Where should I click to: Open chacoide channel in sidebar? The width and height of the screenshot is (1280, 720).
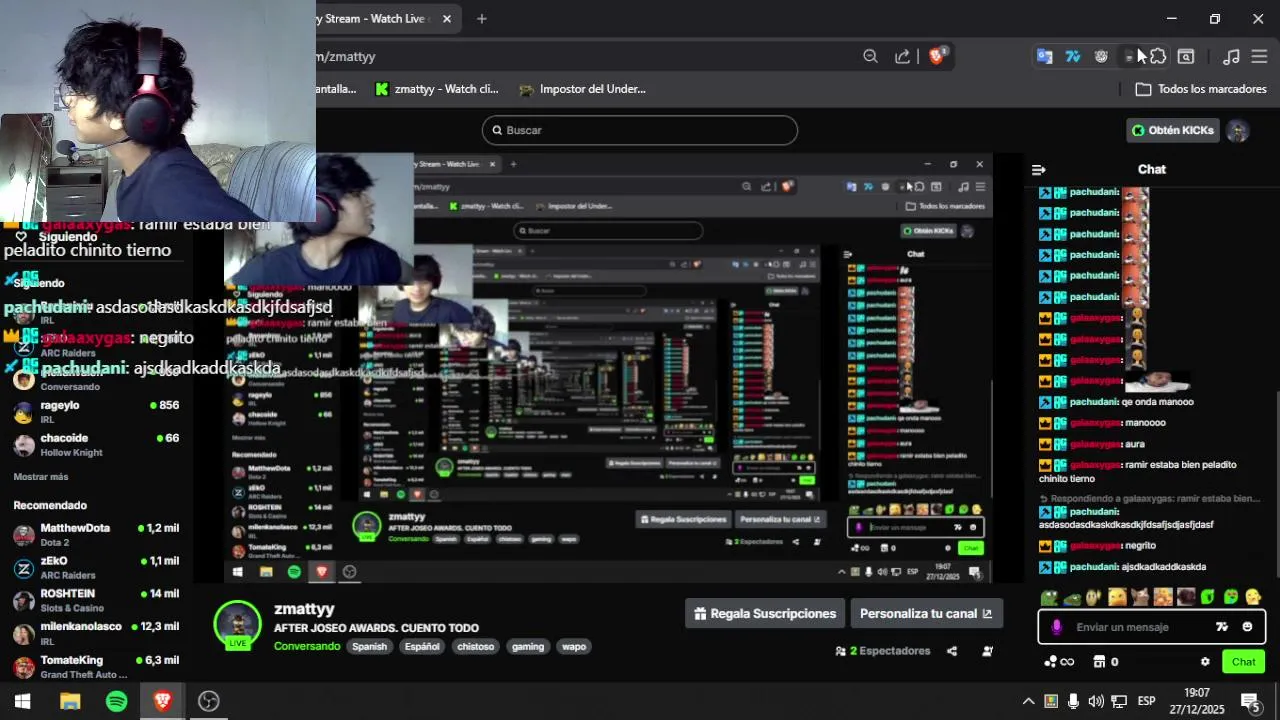(x=95, y=444)
